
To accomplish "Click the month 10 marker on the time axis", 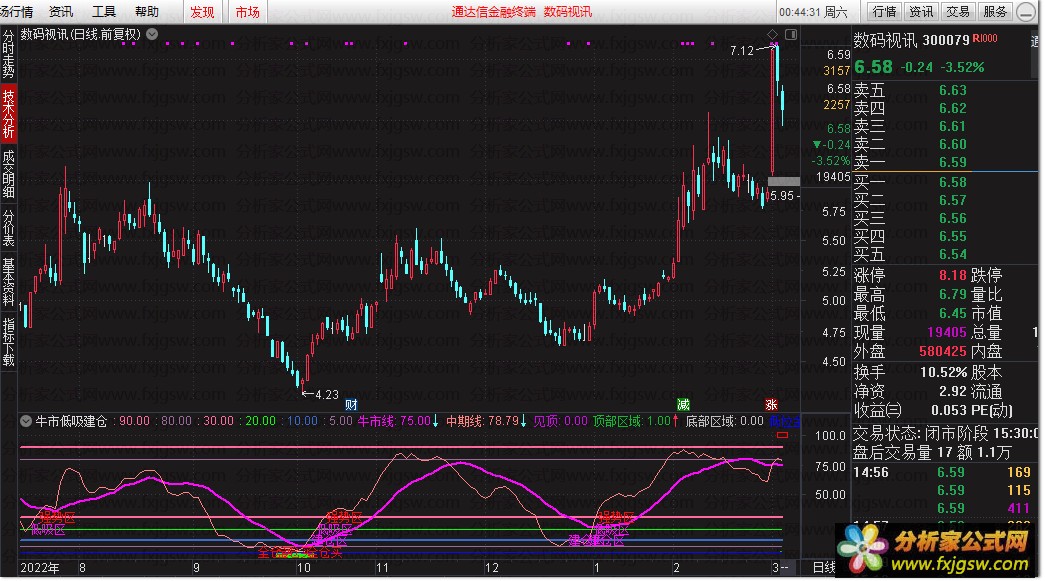I will click(304, 568).
